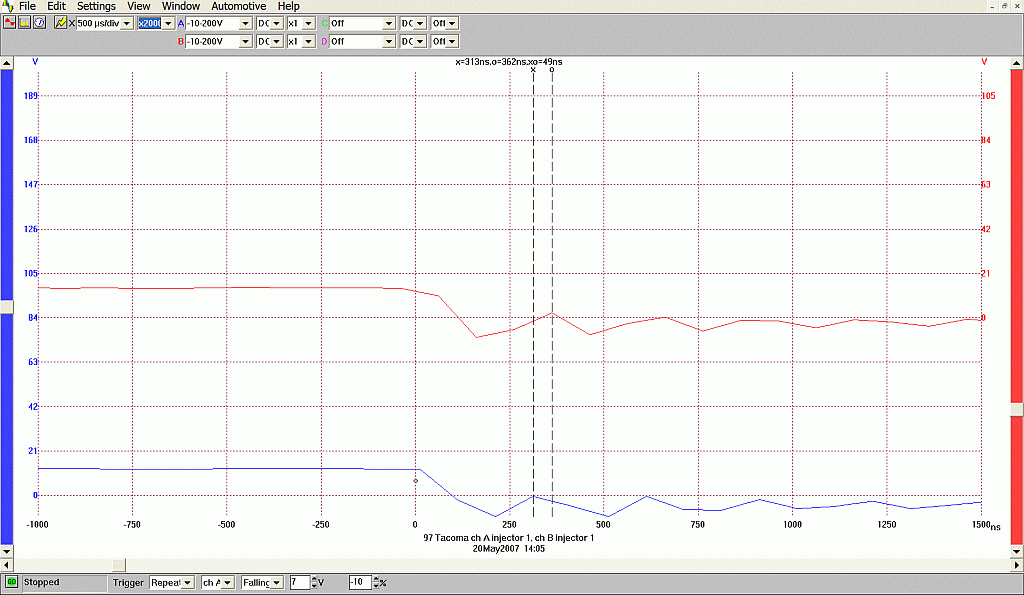
Task: Click the up arrow of right vertical scrollbar
Action: click(1017, 63)
